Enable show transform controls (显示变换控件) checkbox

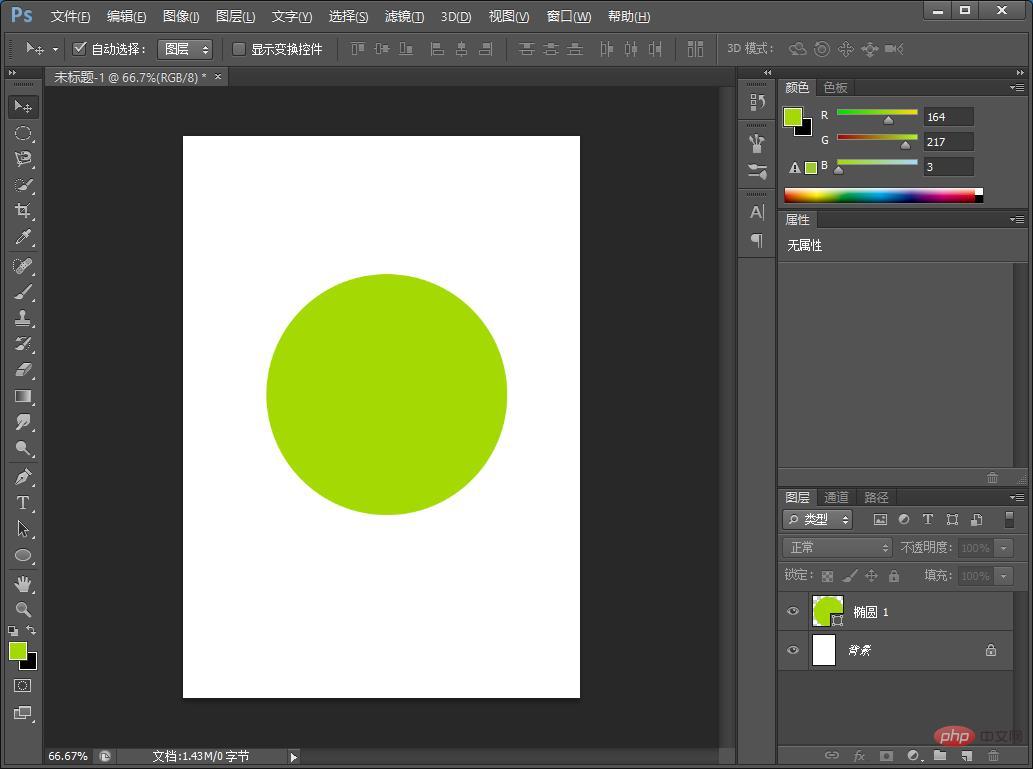(238, 49)
